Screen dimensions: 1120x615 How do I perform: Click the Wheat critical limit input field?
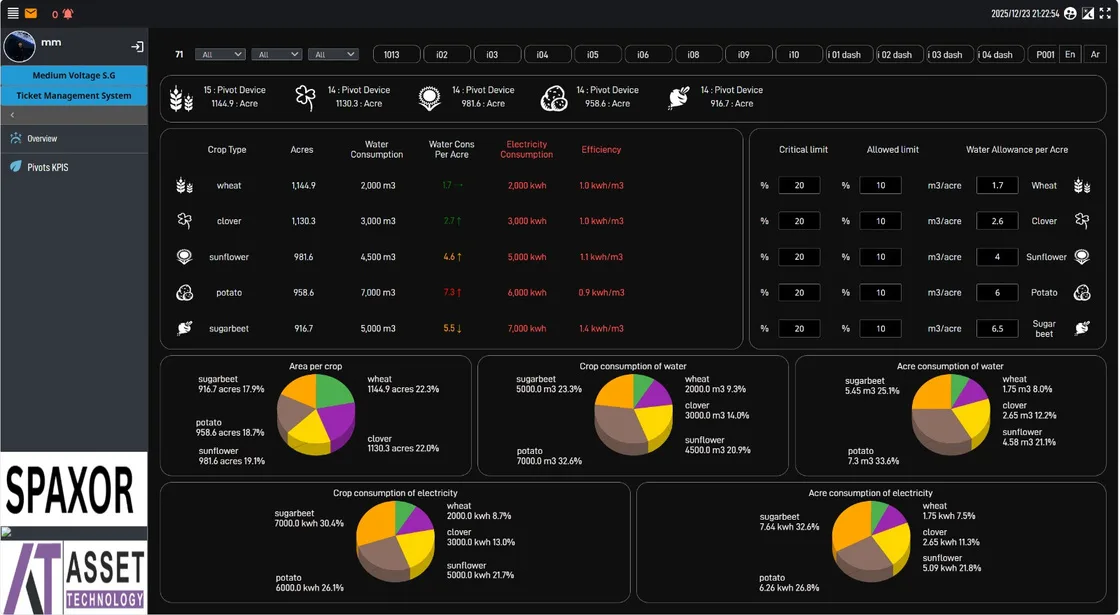point(799,186)
